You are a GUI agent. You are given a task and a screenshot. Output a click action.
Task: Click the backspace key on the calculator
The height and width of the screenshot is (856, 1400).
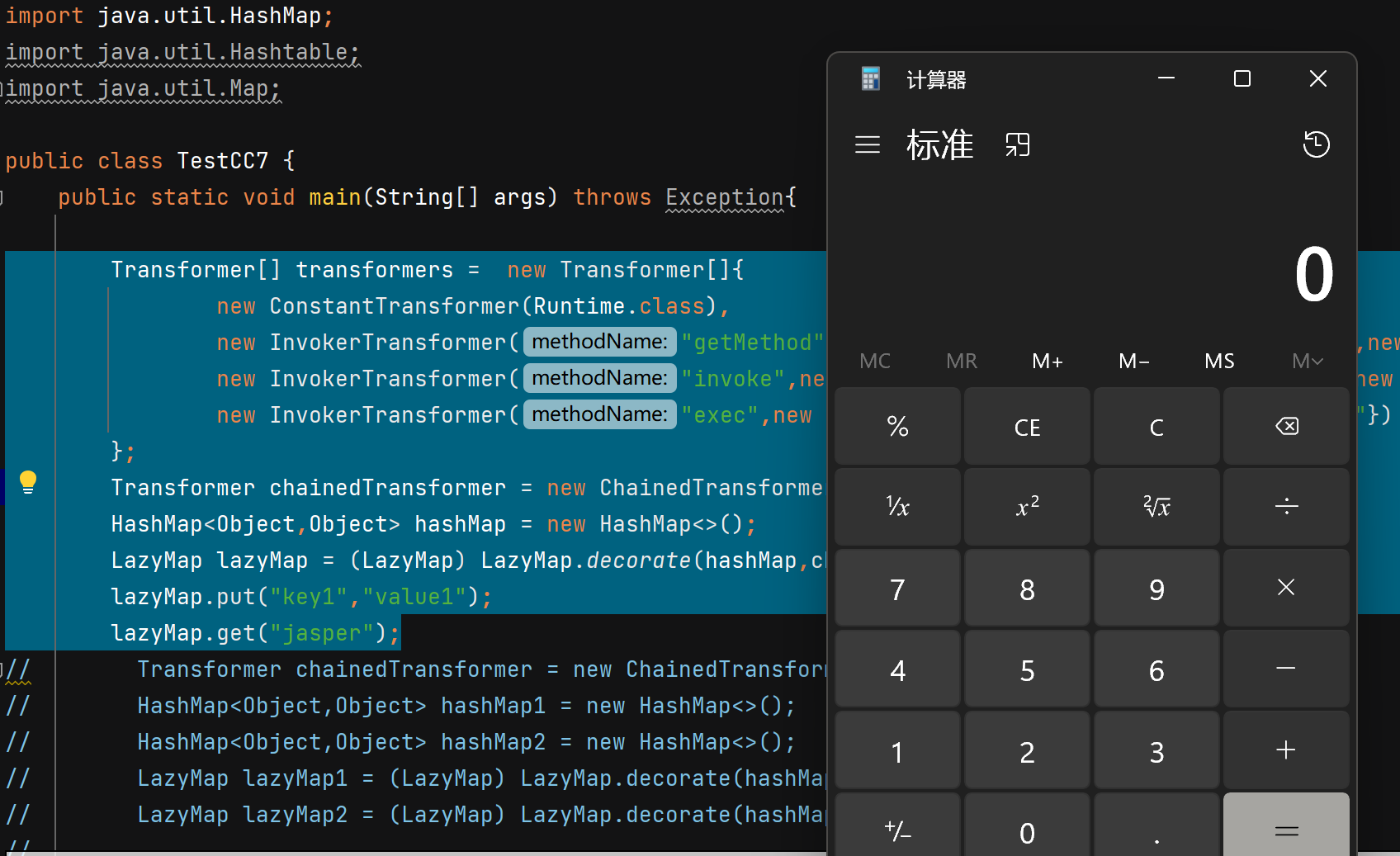click(x=1286, y=426)
